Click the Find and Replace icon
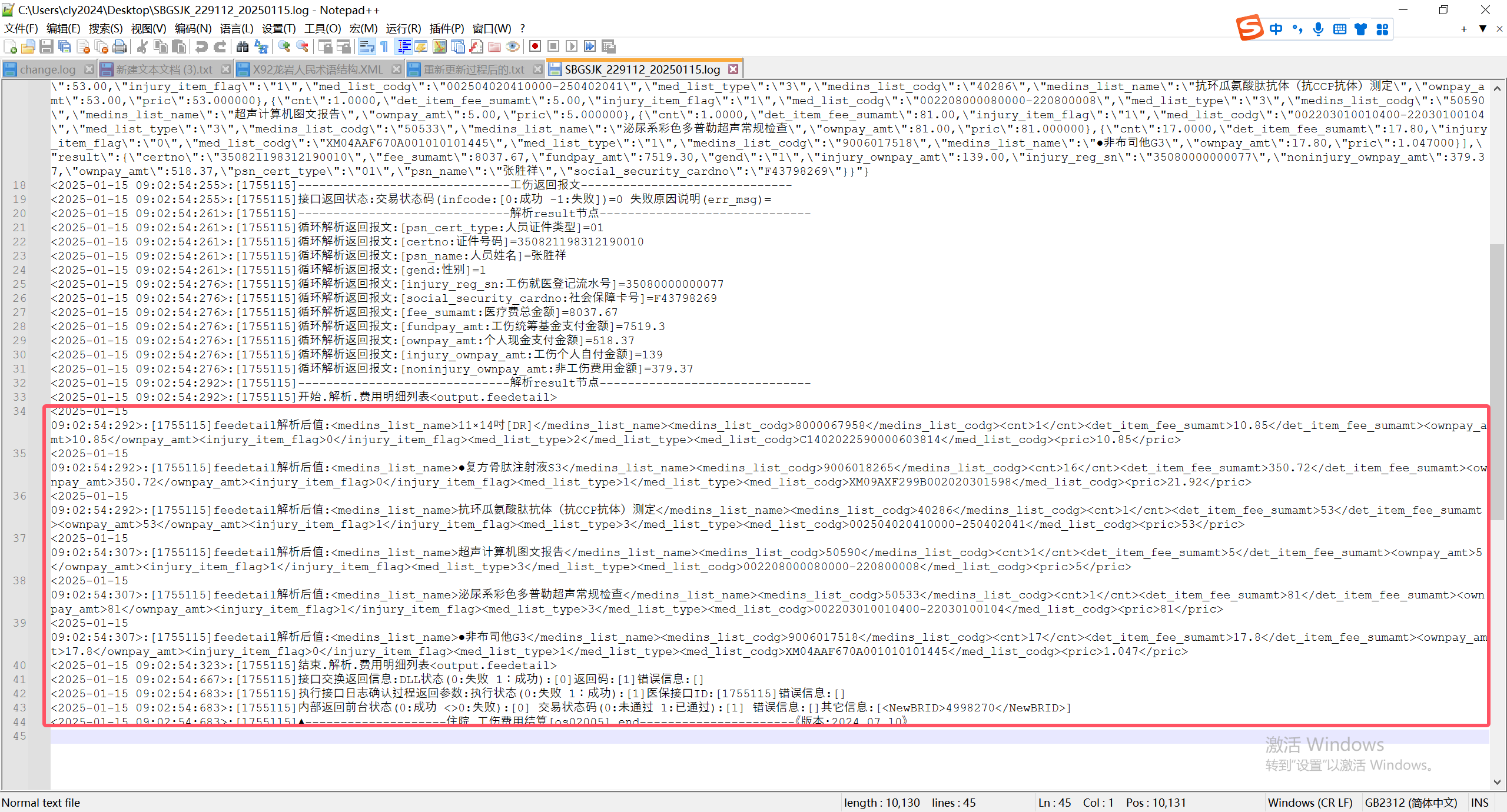1507x812 pixels. [261, 46]
